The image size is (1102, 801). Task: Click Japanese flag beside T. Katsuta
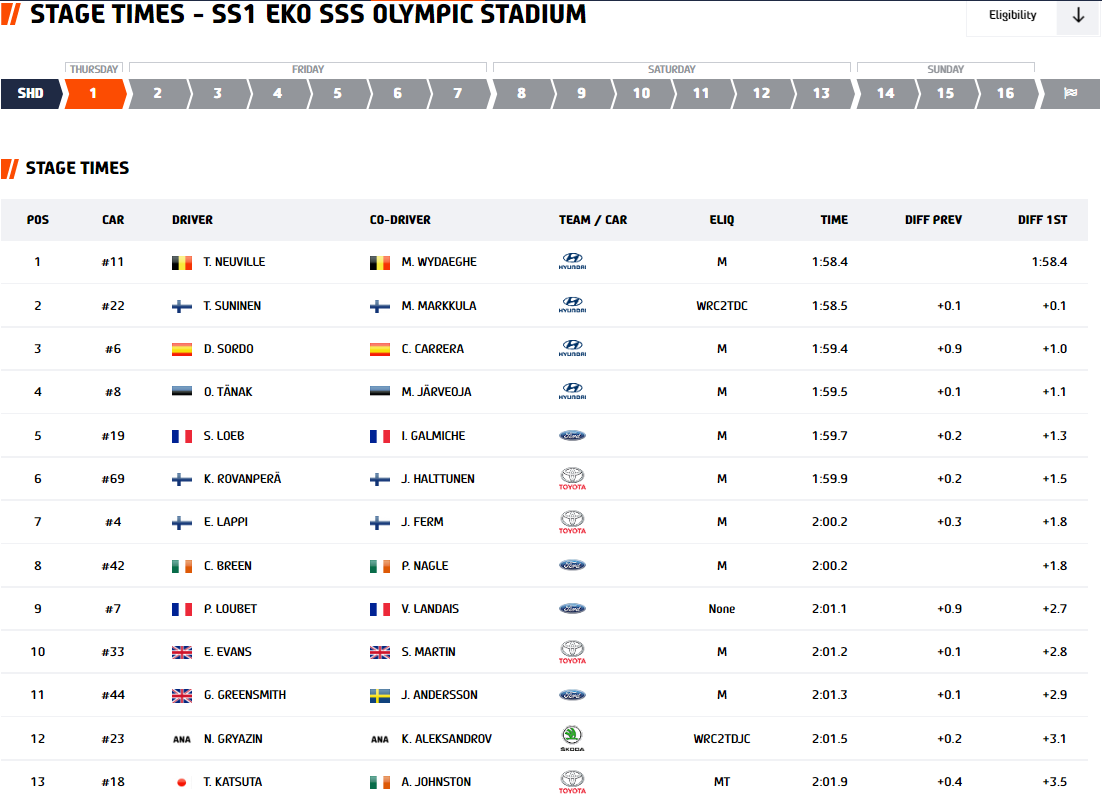182,783
